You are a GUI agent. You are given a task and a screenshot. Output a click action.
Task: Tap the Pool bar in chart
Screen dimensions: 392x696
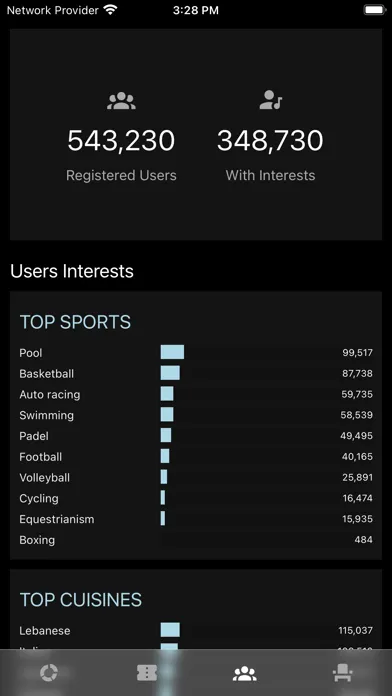click(x=172, y=352)
